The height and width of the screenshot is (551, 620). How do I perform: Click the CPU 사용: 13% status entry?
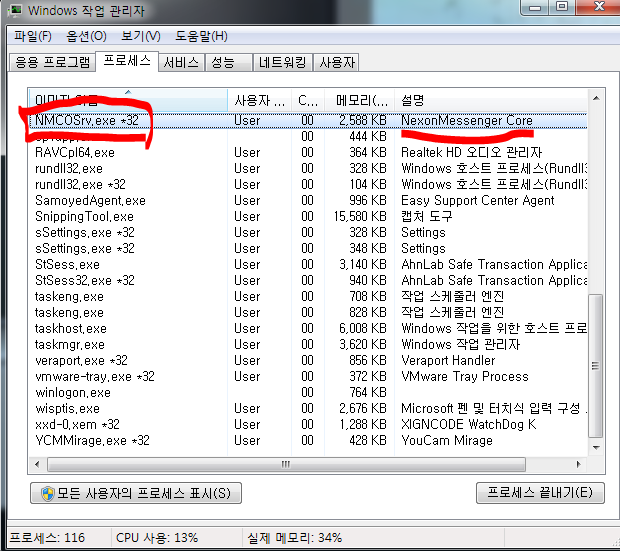[157, 538]
